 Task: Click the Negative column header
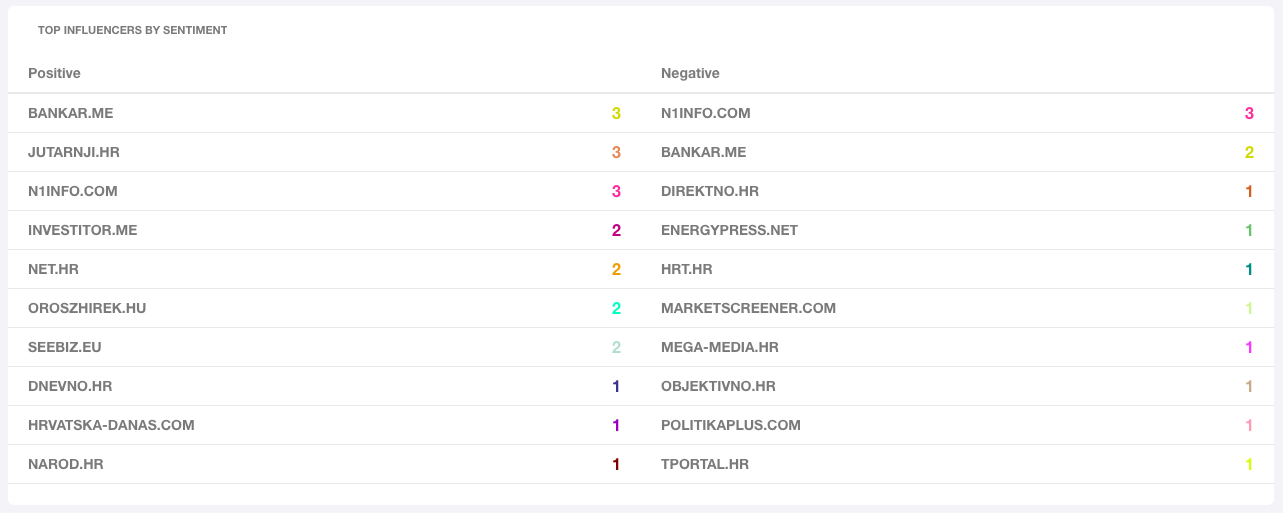690,73
